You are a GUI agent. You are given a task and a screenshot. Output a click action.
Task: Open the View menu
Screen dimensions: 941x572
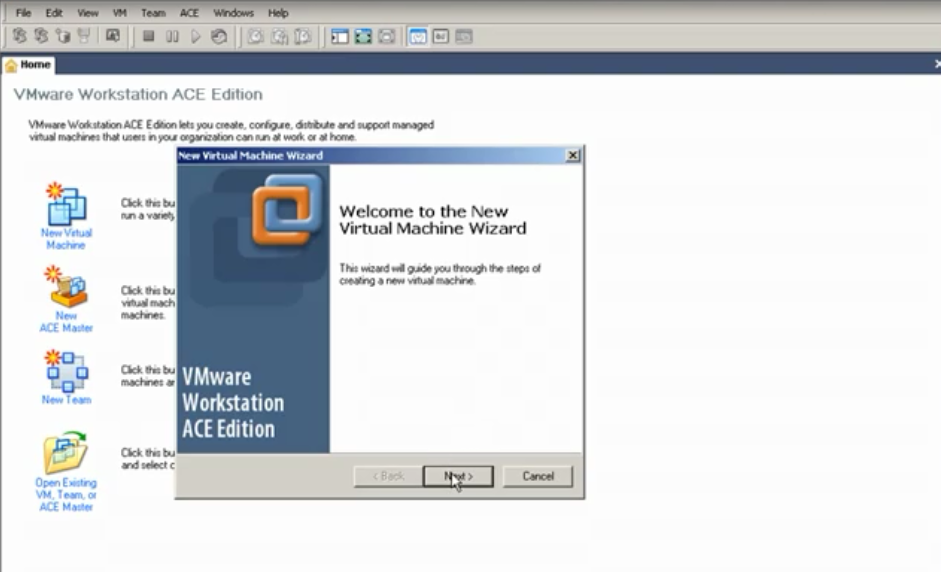[x=88, y=13]
